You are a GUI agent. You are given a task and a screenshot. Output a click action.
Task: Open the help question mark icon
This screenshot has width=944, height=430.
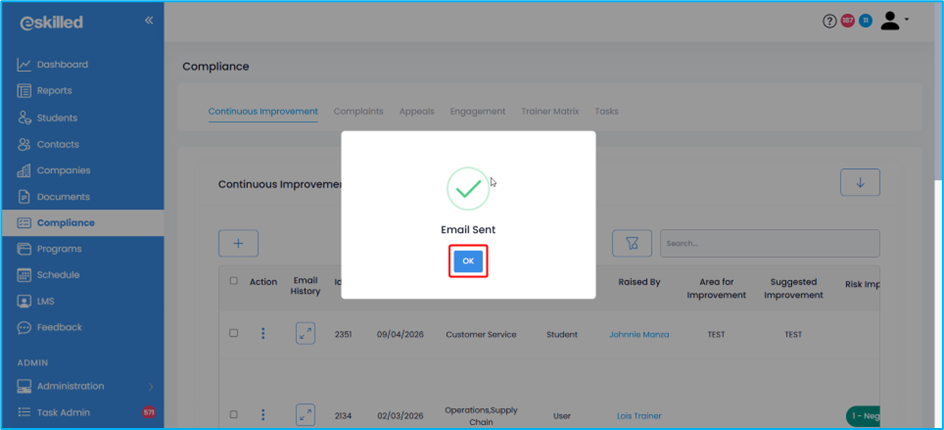click(x=829, y=21)
